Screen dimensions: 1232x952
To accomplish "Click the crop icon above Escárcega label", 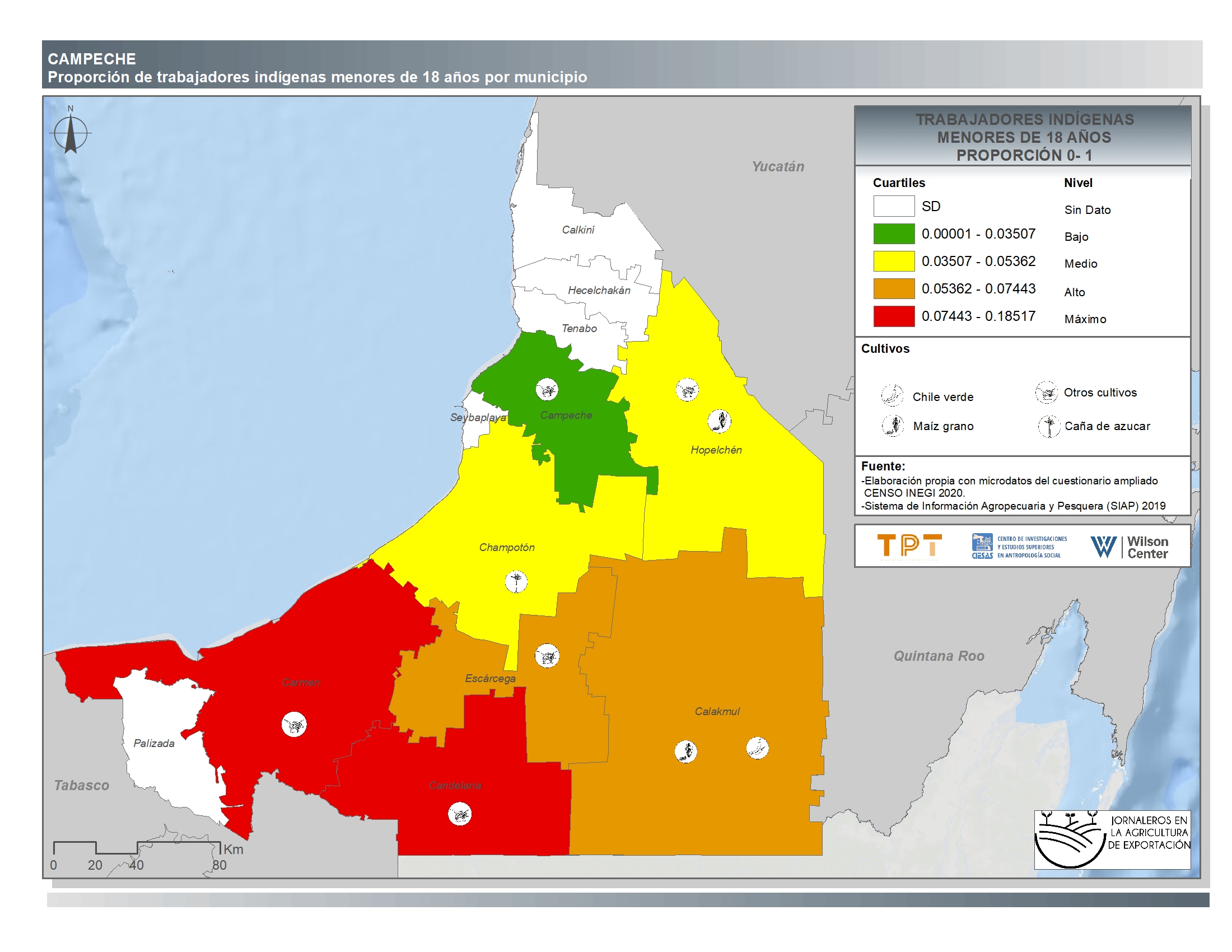I will point(547,656).
